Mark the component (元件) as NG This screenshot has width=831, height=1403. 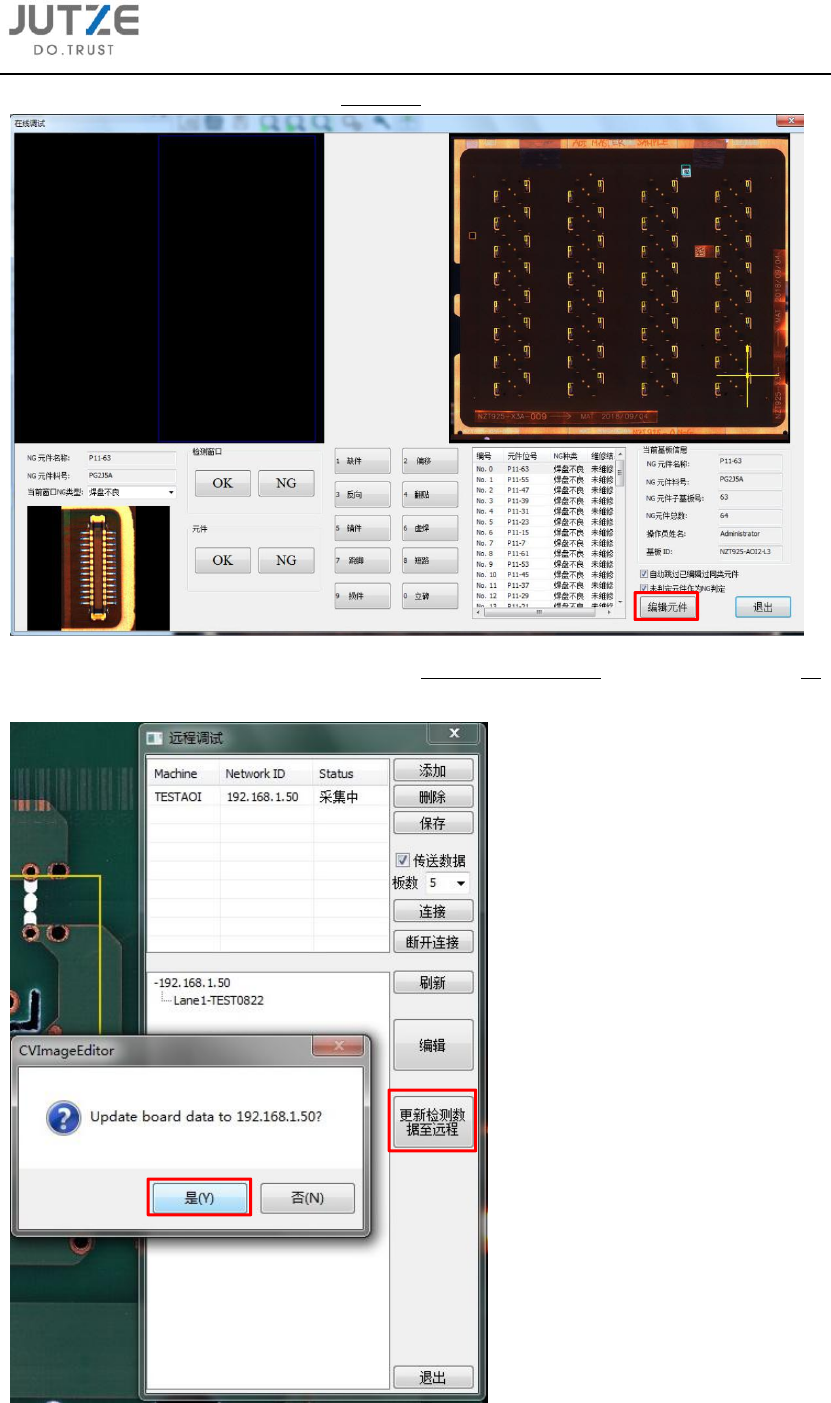(x=286, y=560)
